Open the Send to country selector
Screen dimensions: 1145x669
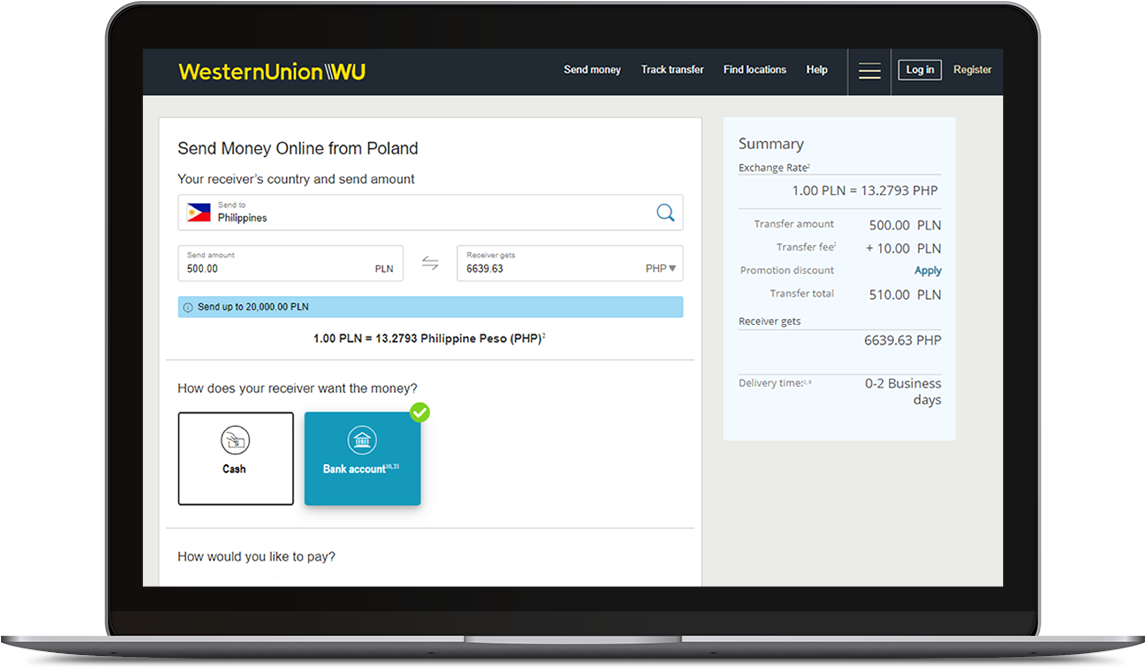click(x=430, y=213)
